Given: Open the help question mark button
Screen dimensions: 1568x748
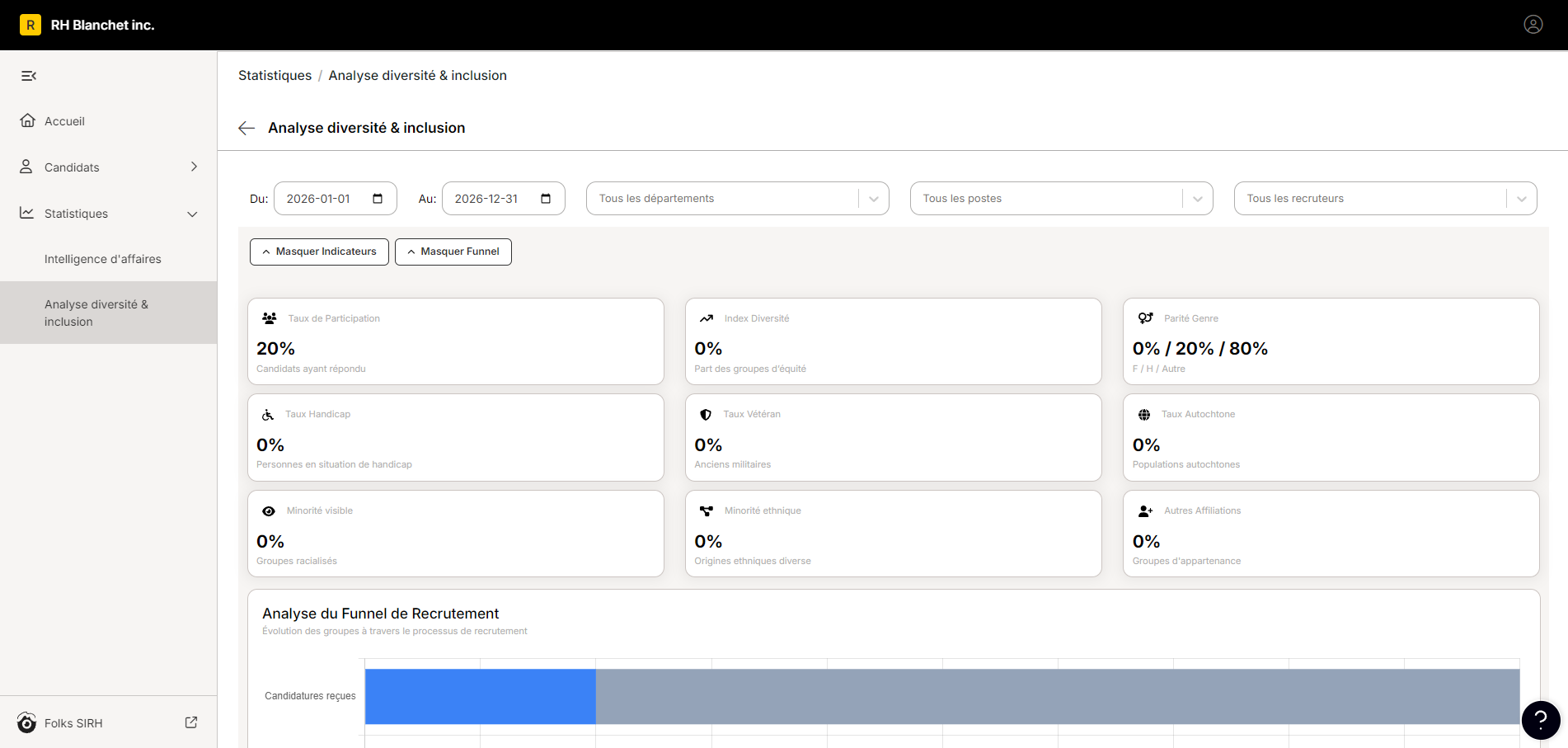Looking at the screenshot, I should pyautogui.click(x=1541, y=720).
